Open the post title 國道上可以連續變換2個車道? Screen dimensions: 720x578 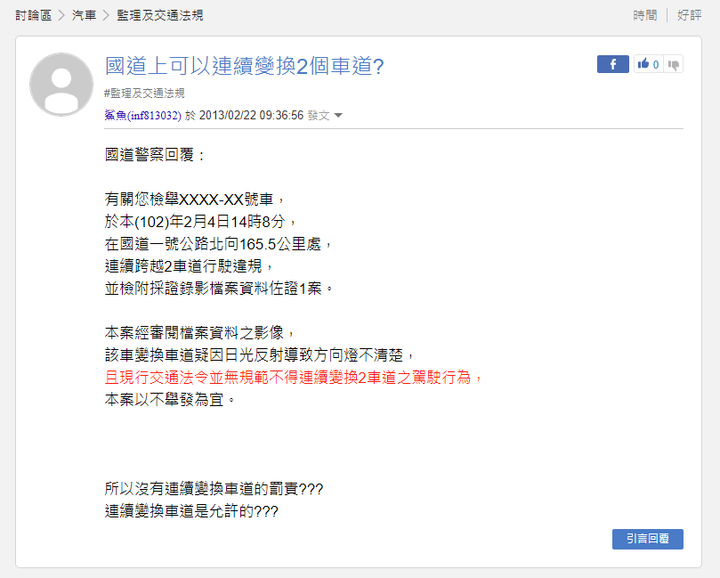click(x=244, y=66)
